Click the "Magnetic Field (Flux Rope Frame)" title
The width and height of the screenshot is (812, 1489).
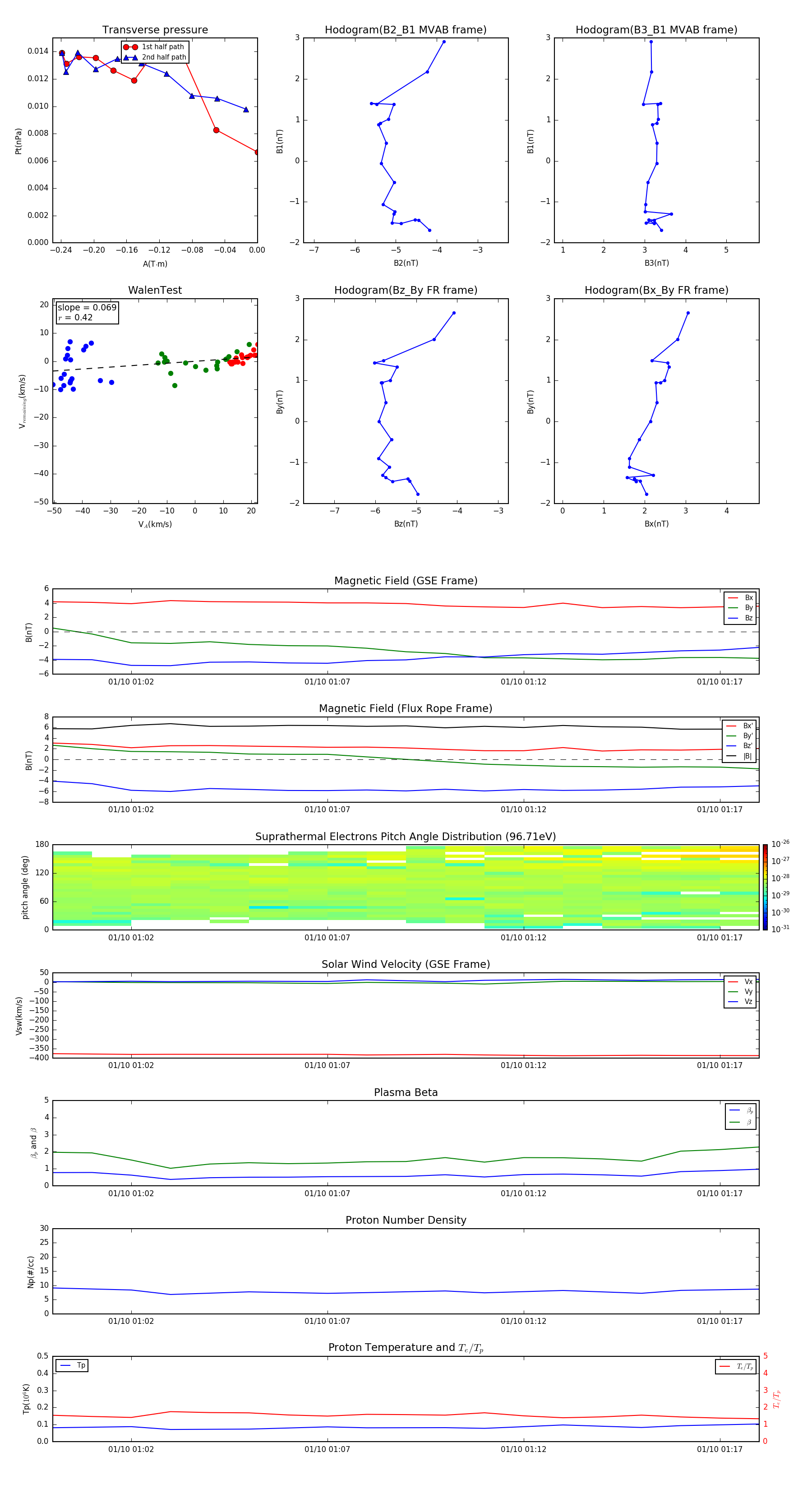click(x=406, y=709)
